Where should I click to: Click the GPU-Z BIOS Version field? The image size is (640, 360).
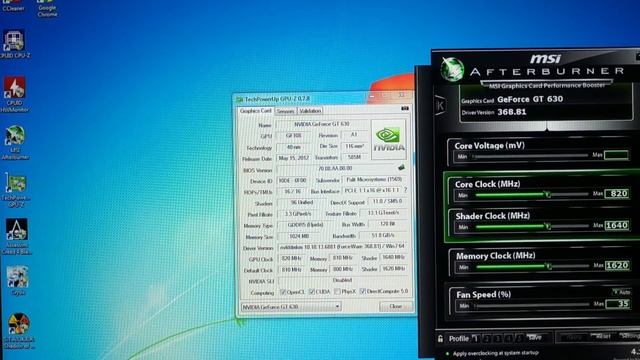click(336, 169)
